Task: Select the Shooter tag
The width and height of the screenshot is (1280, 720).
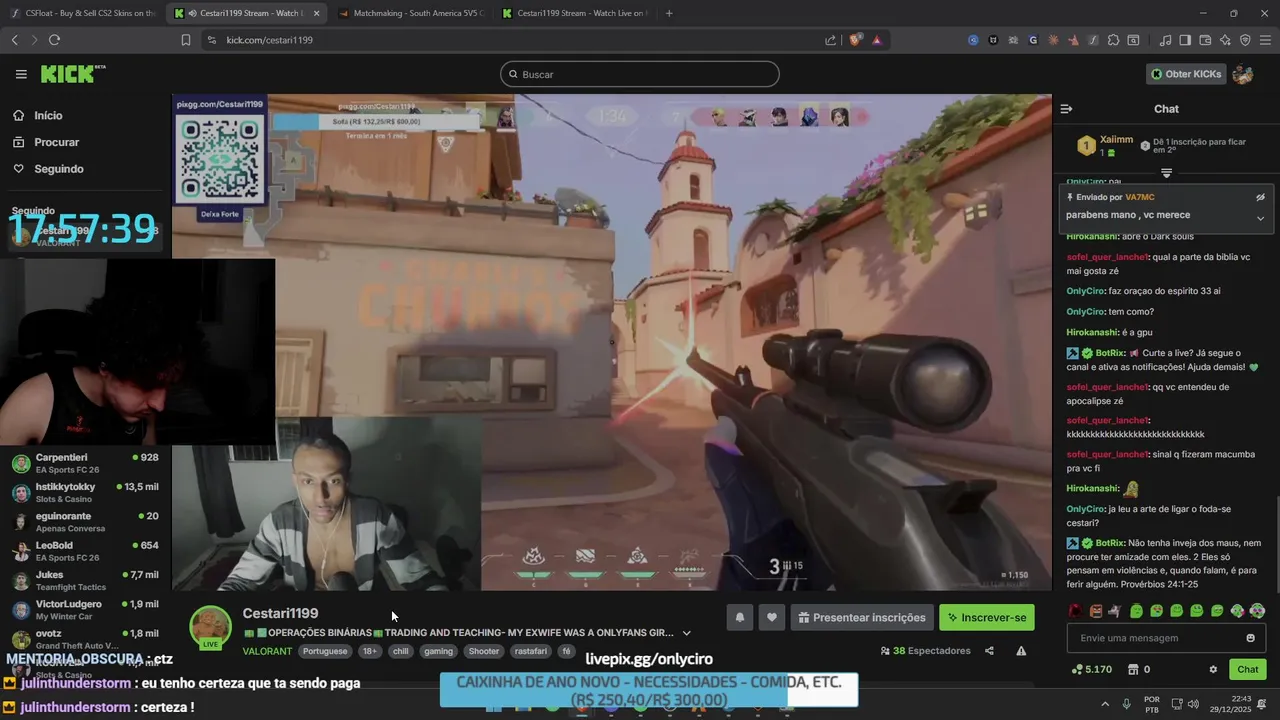Action: 484,651
